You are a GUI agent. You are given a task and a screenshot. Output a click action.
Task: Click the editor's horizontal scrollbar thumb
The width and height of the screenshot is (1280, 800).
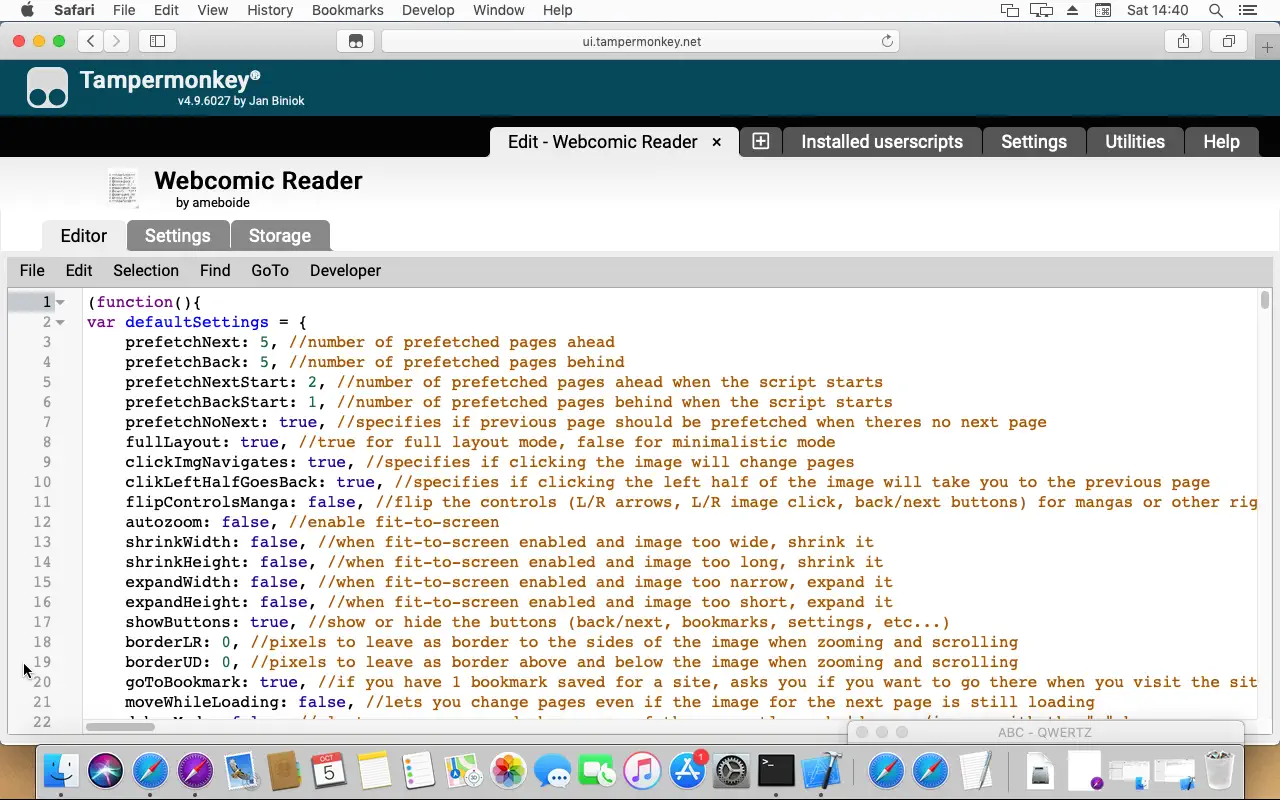coord(120,727)
